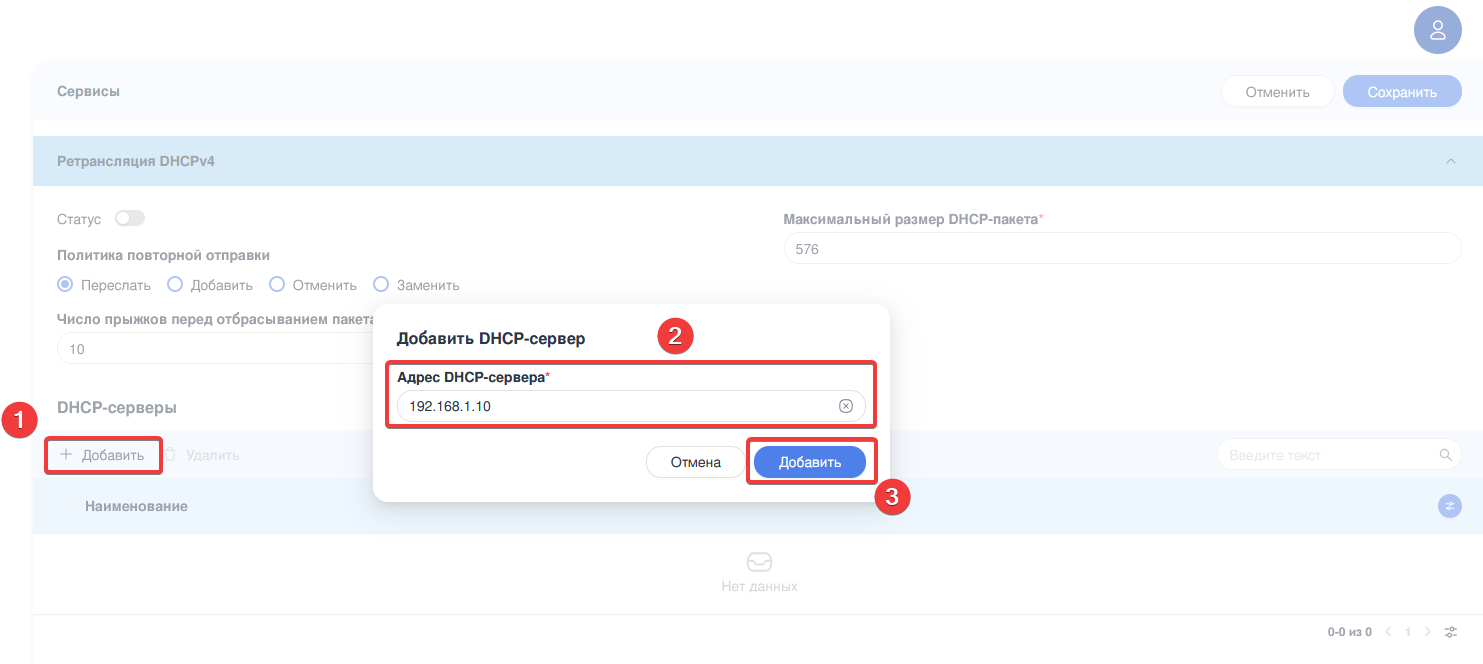Viewport: 1483px width, 664px height.
Task: Clear the DHCP server address field
Action: coord(845,406)
